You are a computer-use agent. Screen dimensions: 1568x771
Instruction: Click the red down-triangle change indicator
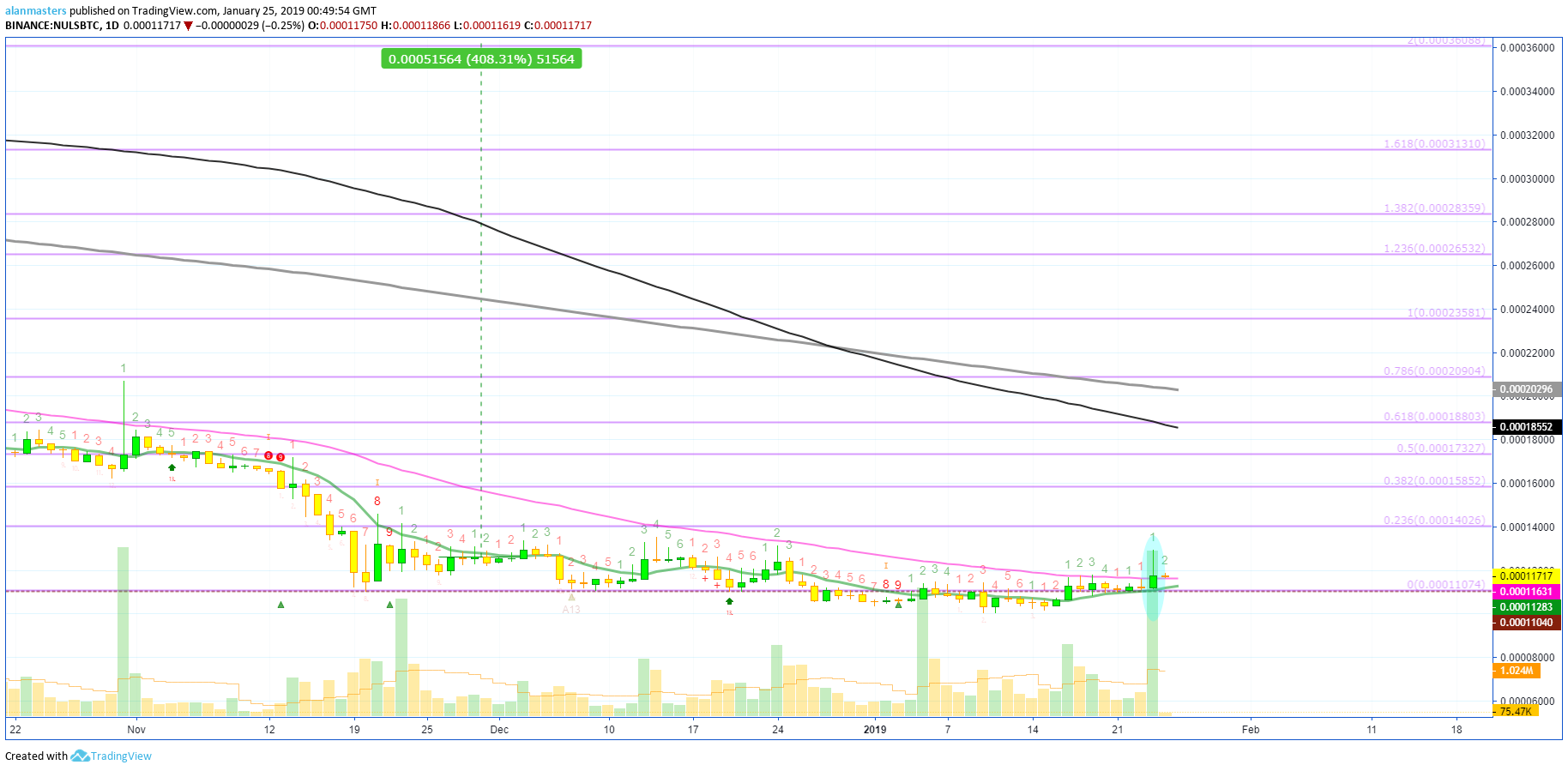point(189,26)
